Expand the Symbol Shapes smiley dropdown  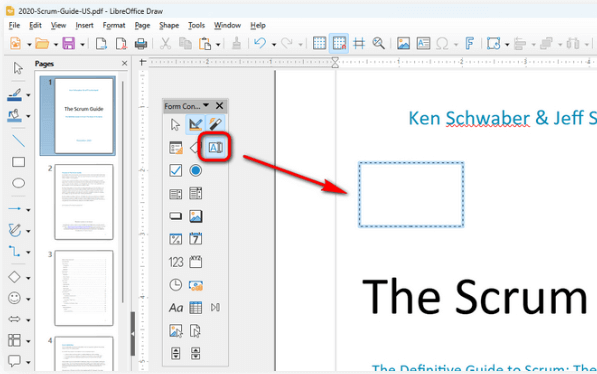click(x=28, y=299)
